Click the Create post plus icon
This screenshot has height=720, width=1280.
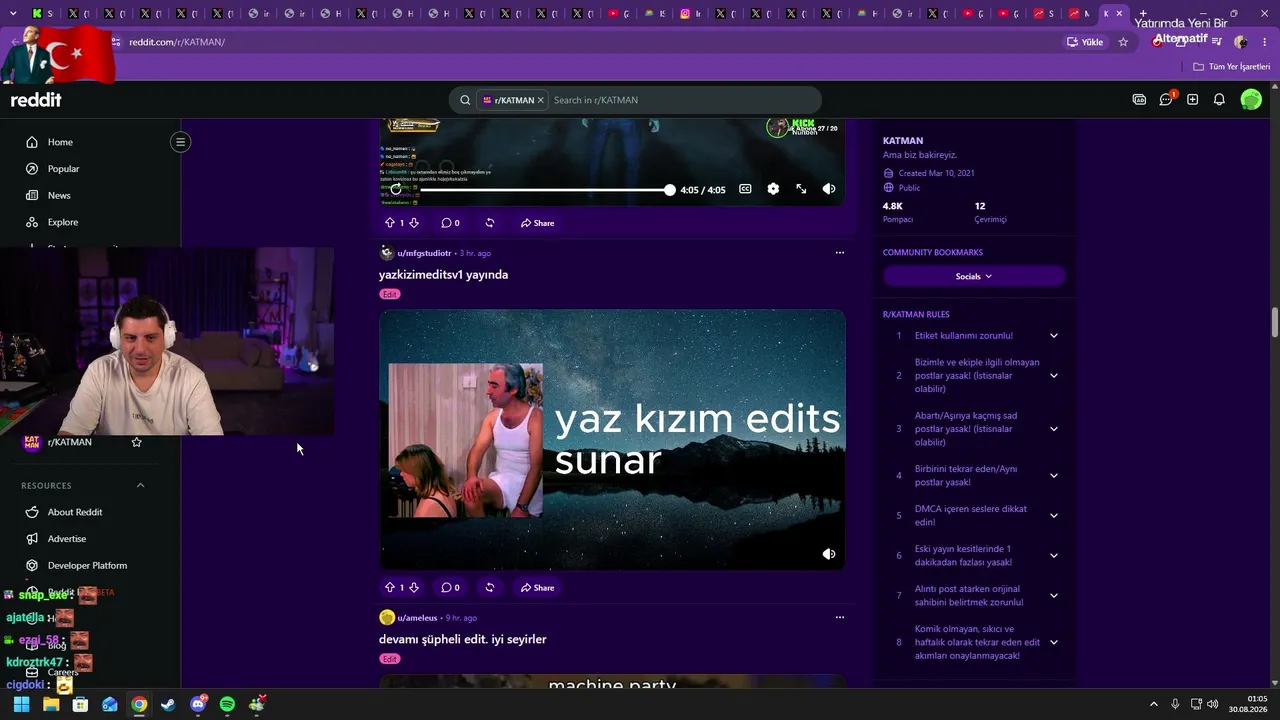click(1192, 100)
